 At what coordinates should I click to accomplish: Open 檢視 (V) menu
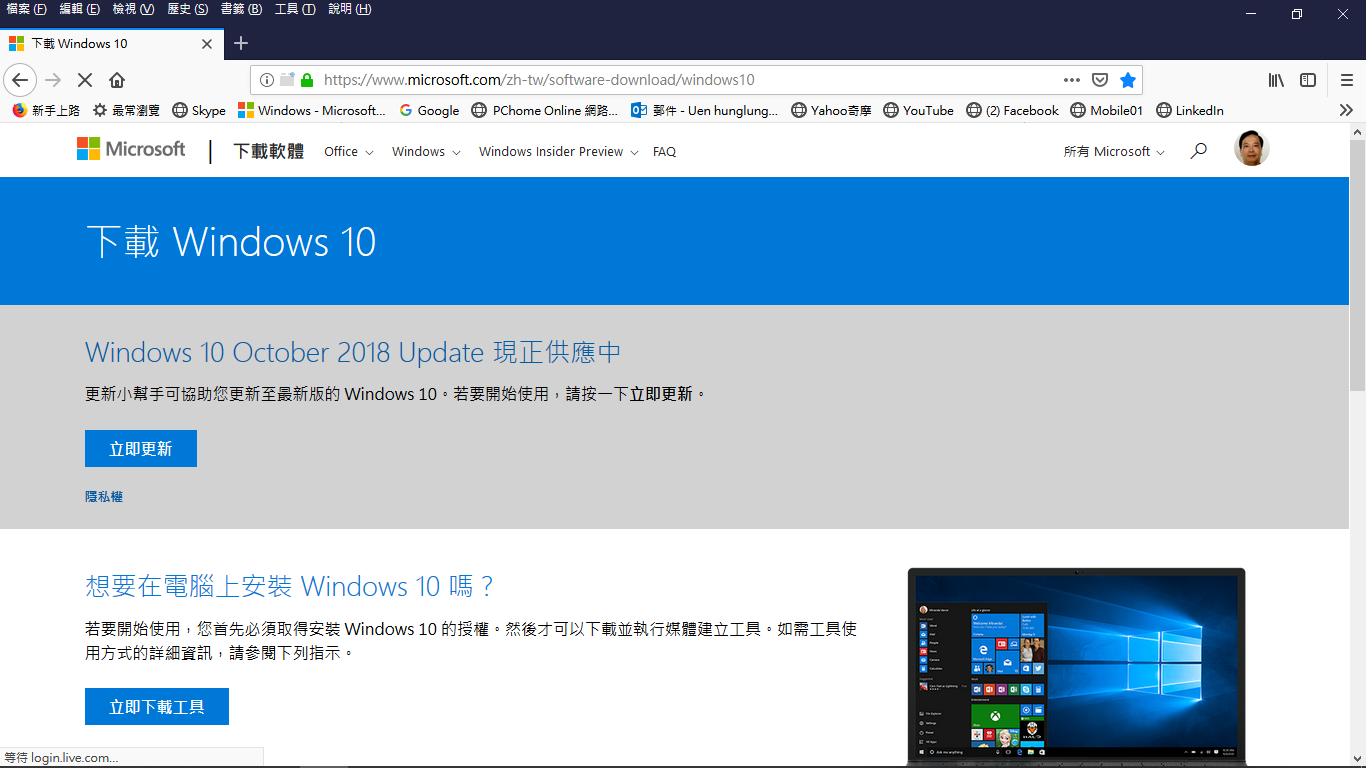pos(133,9)
